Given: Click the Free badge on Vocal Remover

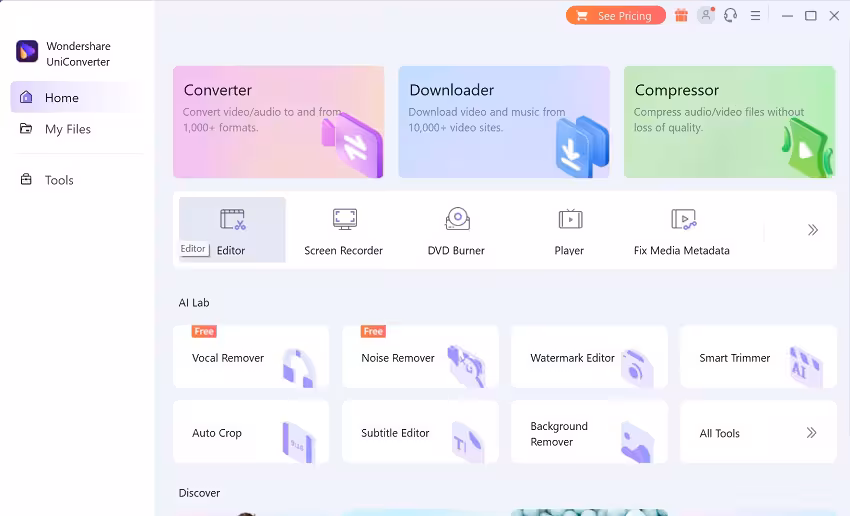Looking at the screenshot, I should point(204,331).
